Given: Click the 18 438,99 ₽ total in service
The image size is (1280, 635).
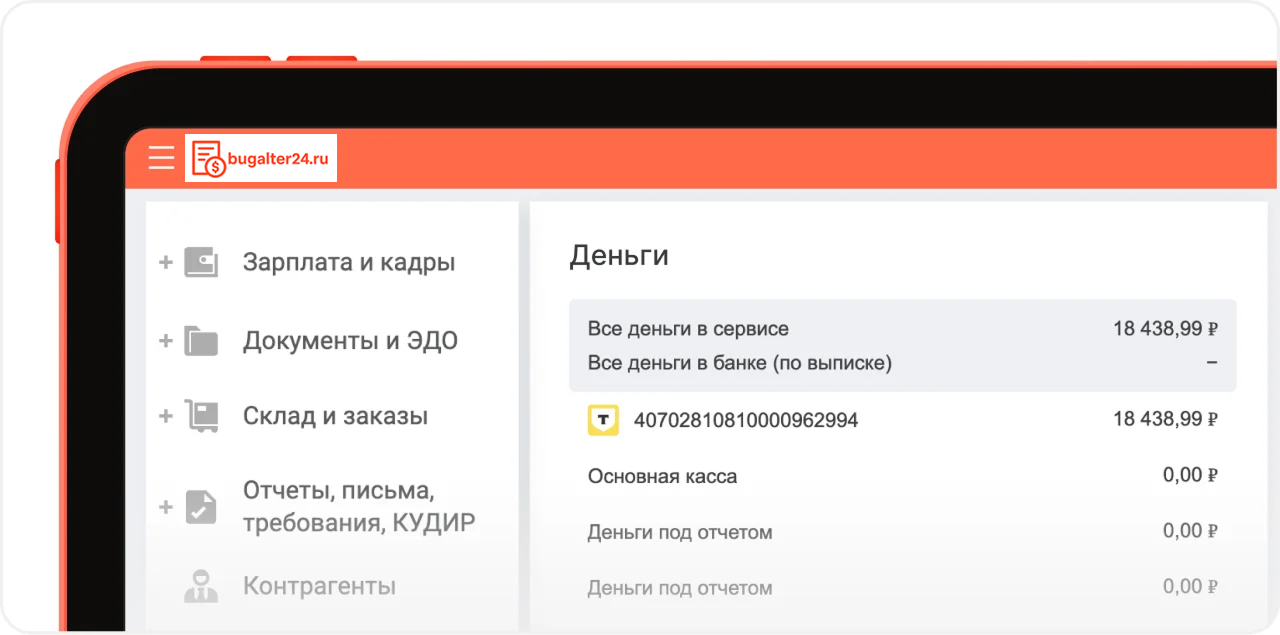Looking at the screenshot, I should pos(1165,328).
